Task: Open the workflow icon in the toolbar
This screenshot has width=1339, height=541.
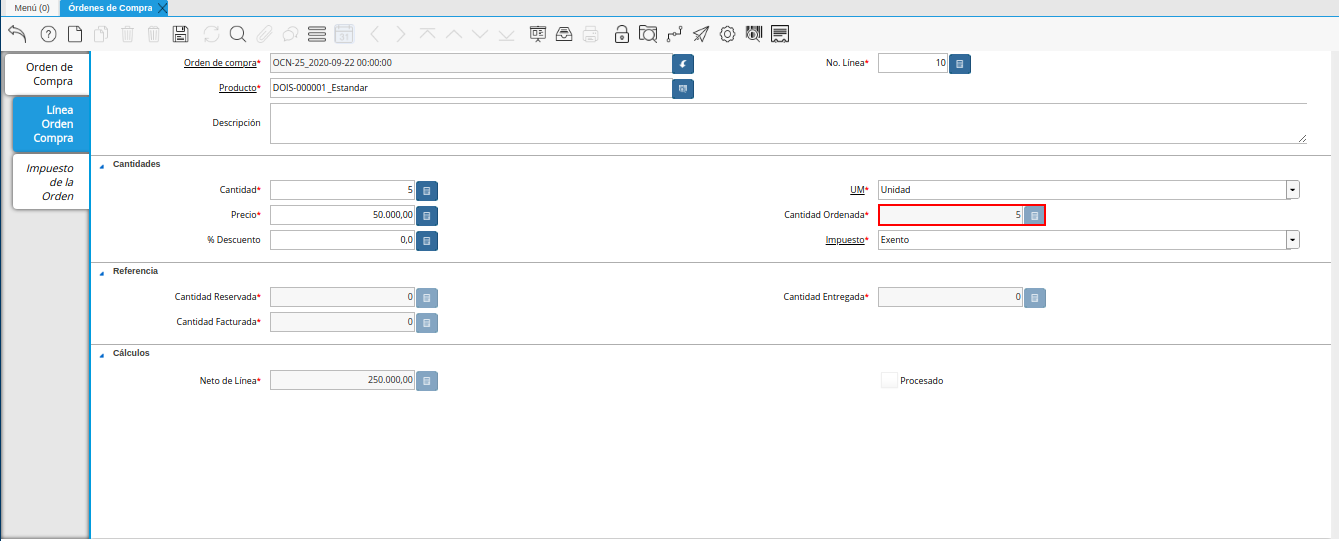Action: click(x=674, y=34)
